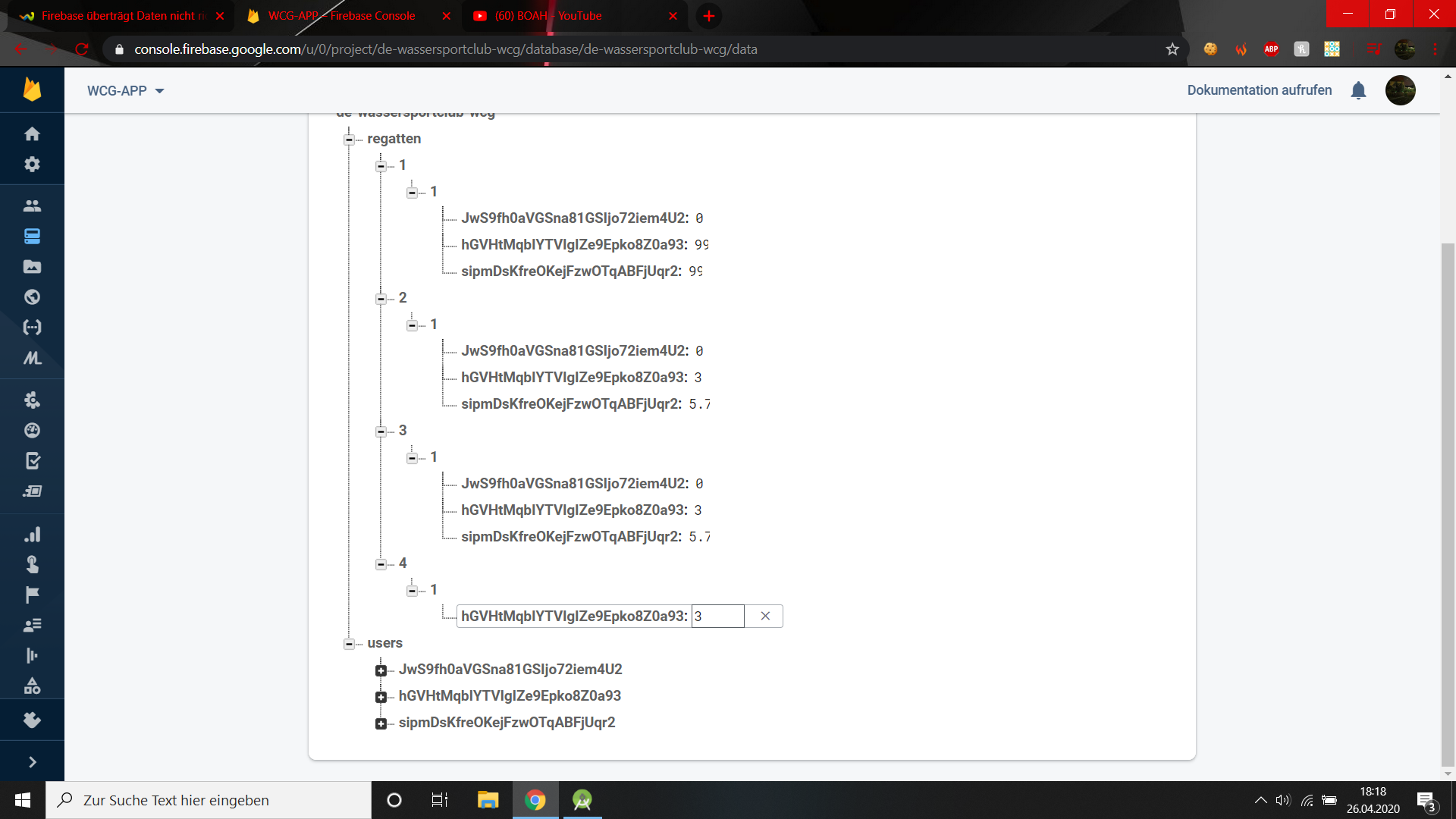Cancel editing with the X button

(x=765, y=616)
